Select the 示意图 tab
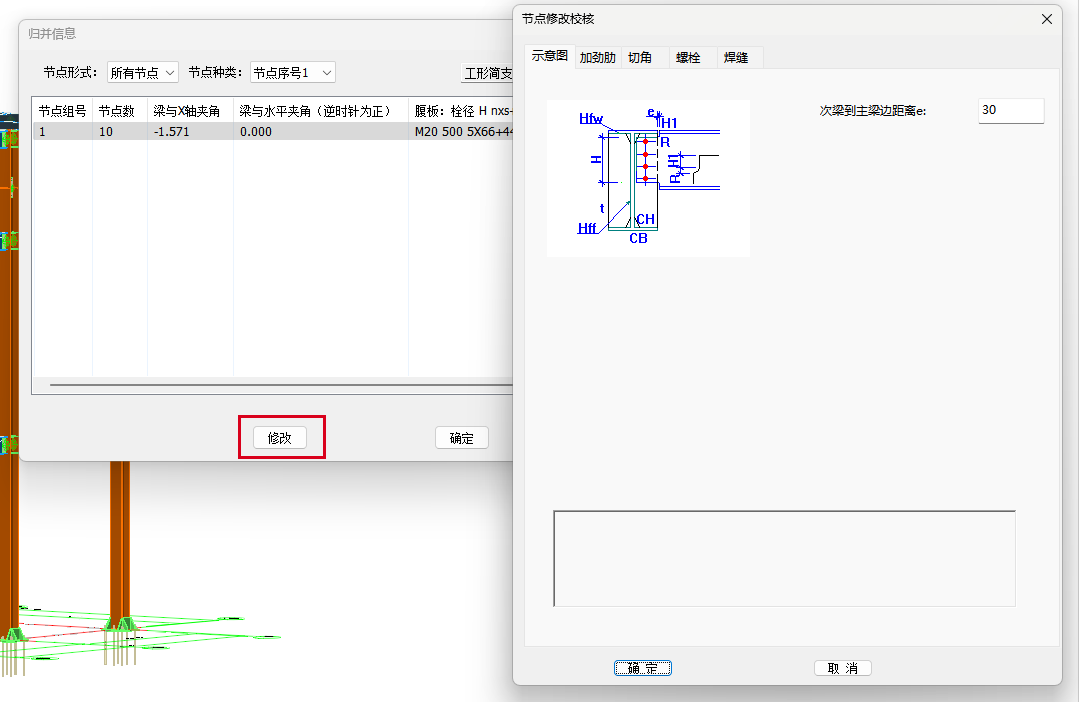 [x=549, y=57]
